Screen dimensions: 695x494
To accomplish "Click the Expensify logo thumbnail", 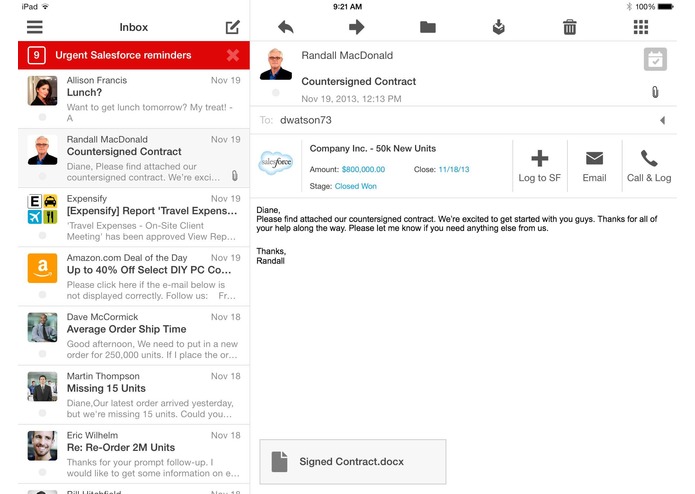I will click(x=43, y=209).
